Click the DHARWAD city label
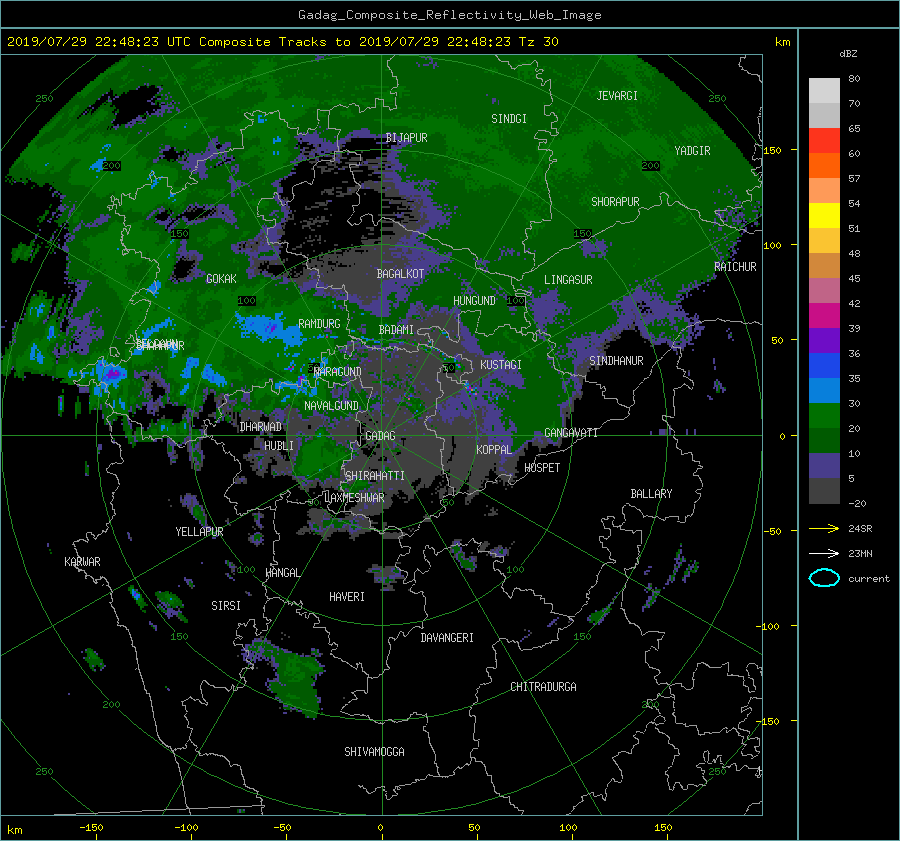This screenshot has height=841, width=900. coord(261,427)
